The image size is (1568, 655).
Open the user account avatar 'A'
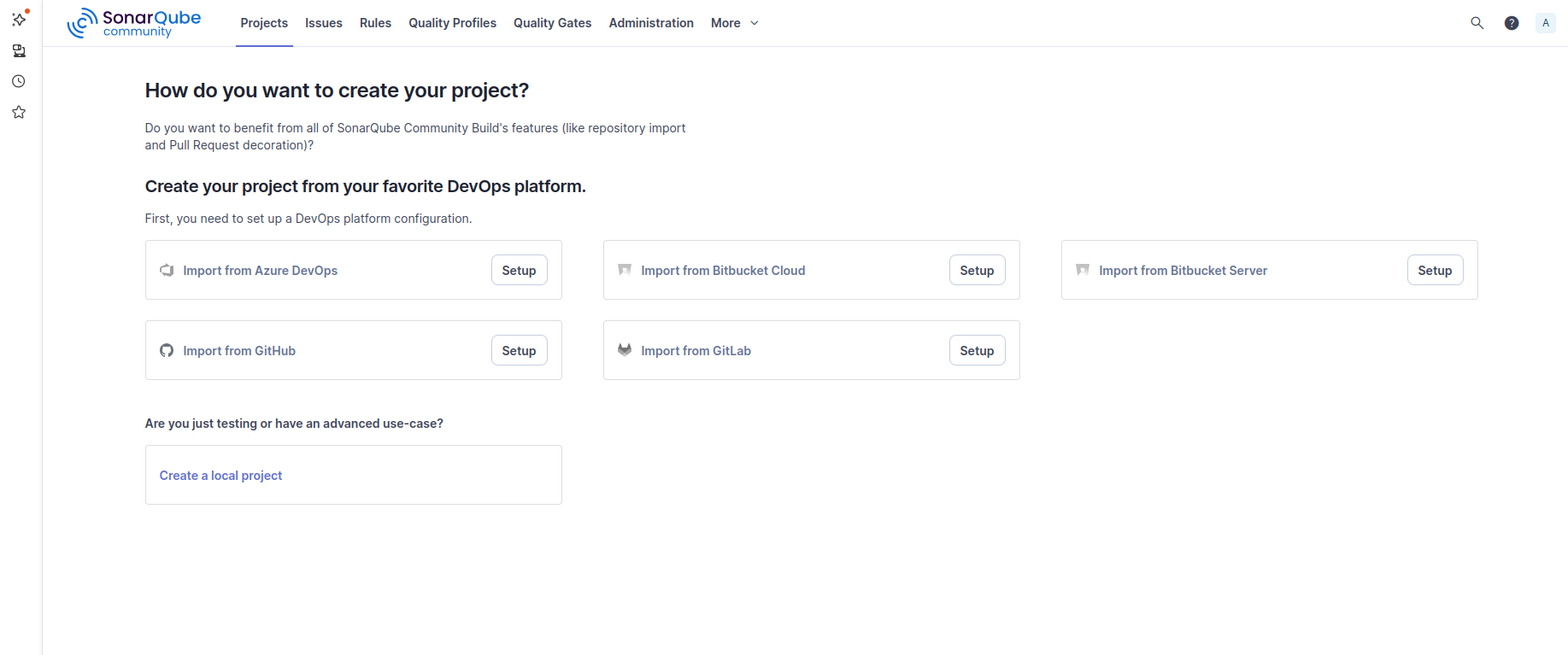click(x=1545, y=23)
